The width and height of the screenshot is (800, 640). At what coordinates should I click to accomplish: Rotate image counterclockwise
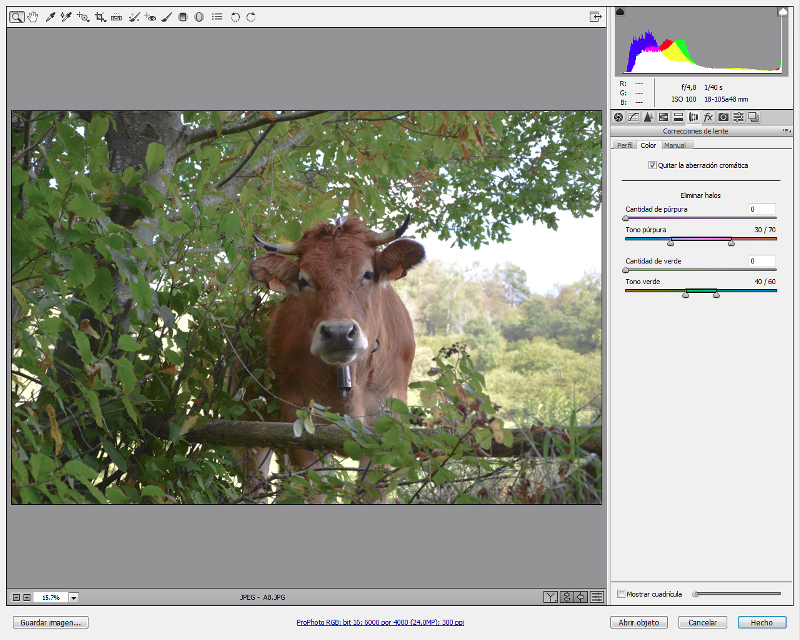(235, 17)
